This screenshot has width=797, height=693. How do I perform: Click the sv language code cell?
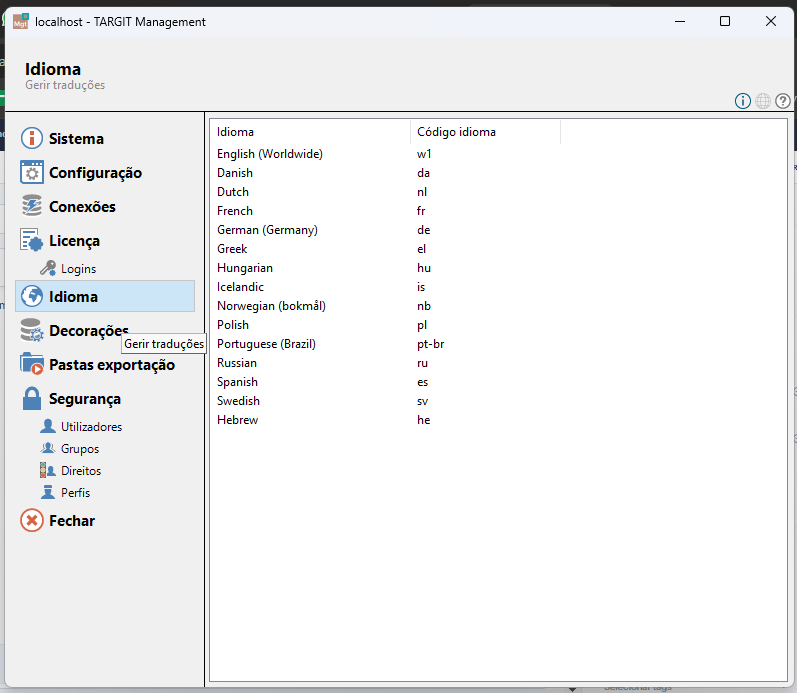pos(422,401)
